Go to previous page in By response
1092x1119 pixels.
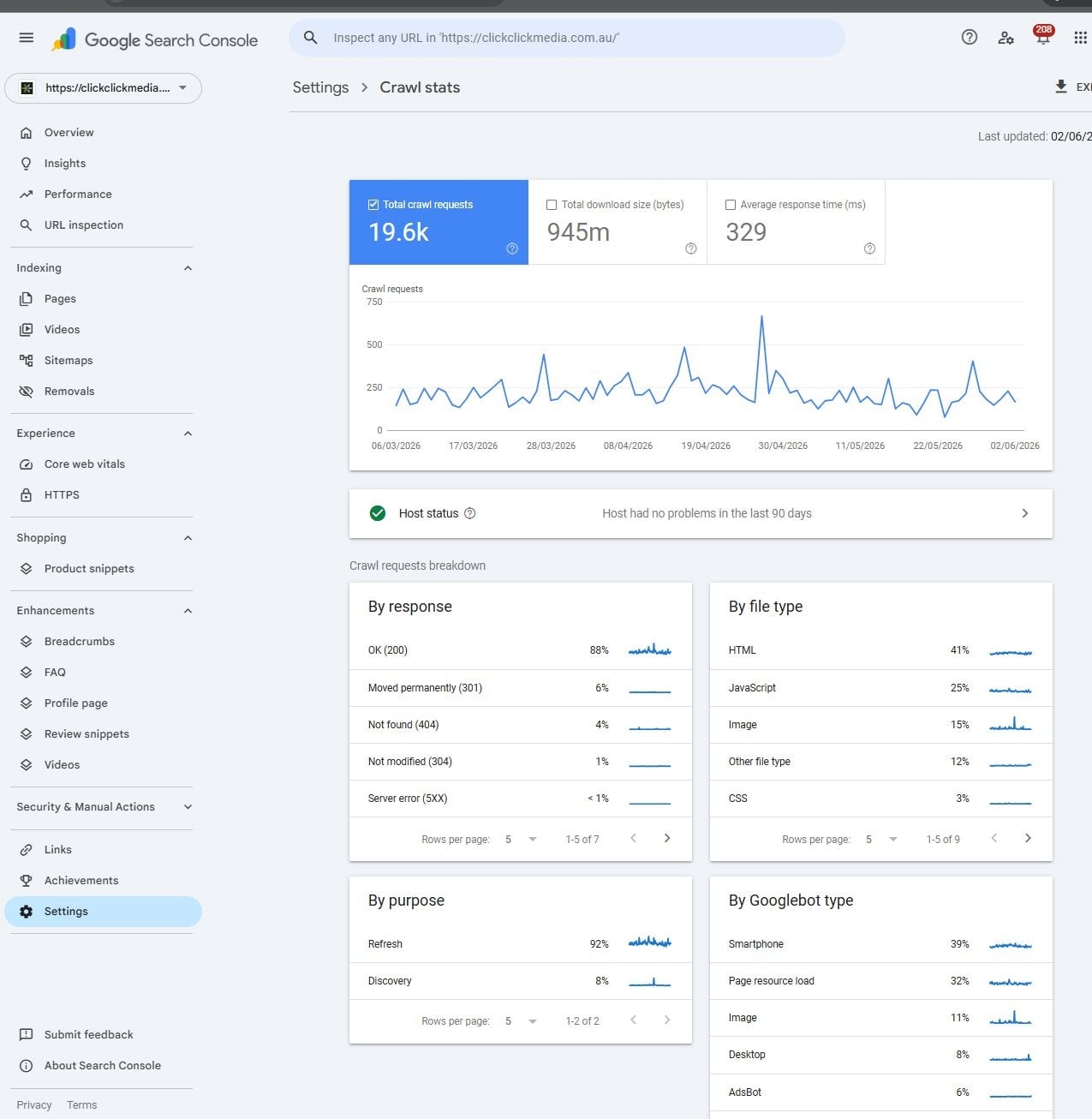(x=634, y=838)
